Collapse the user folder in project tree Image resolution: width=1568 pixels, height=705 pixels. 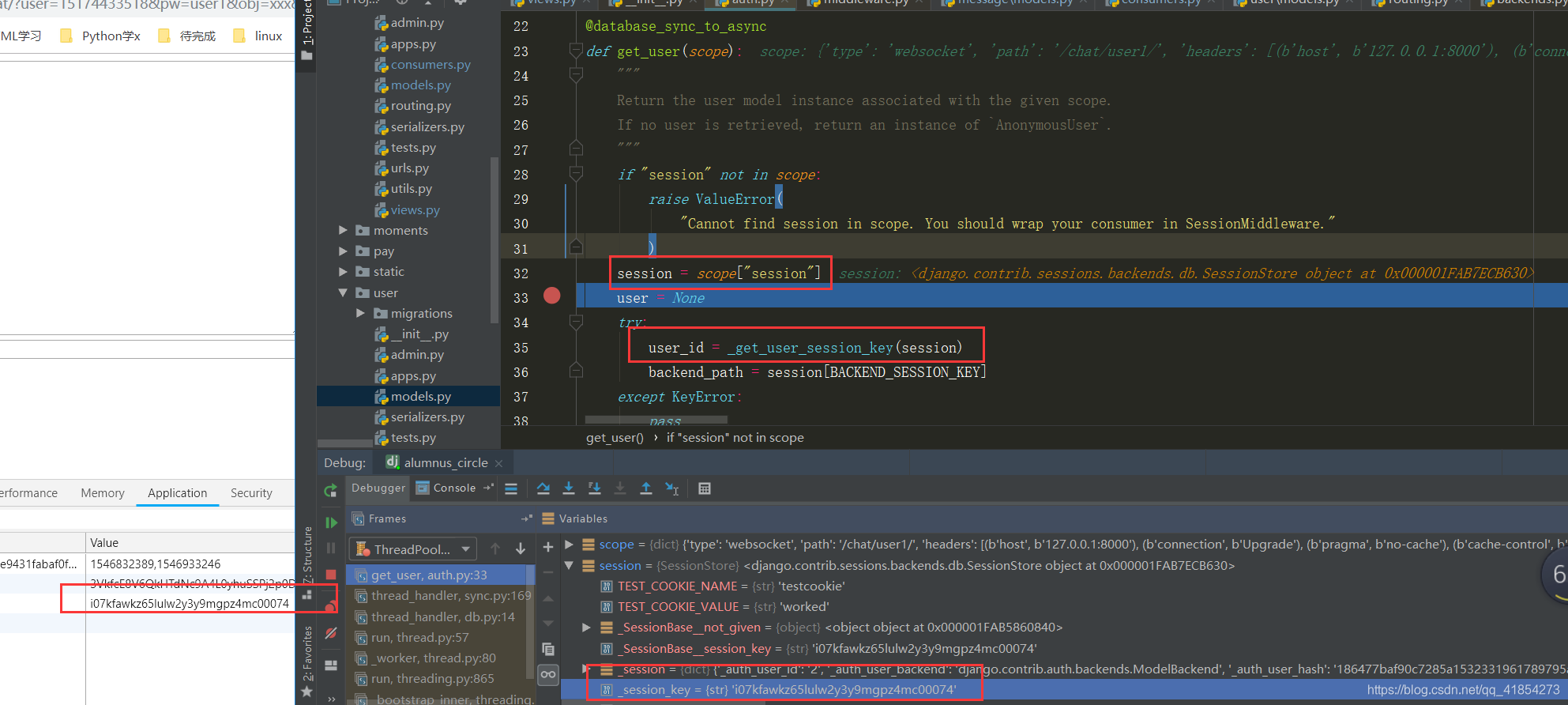click(x=343, y=292)
